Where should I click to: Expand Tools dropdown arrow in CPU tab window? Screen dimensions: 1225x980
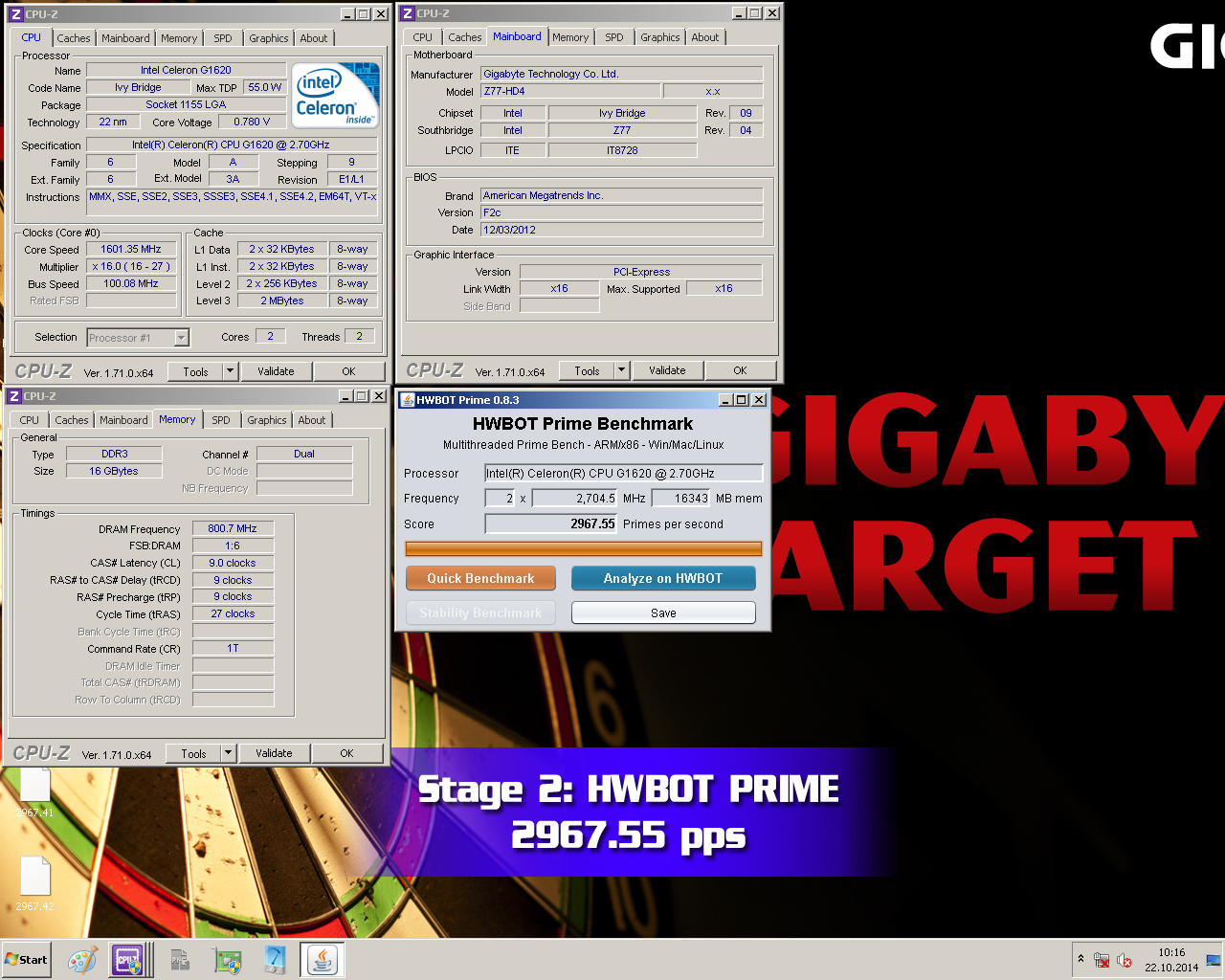(x=230, y=371)
